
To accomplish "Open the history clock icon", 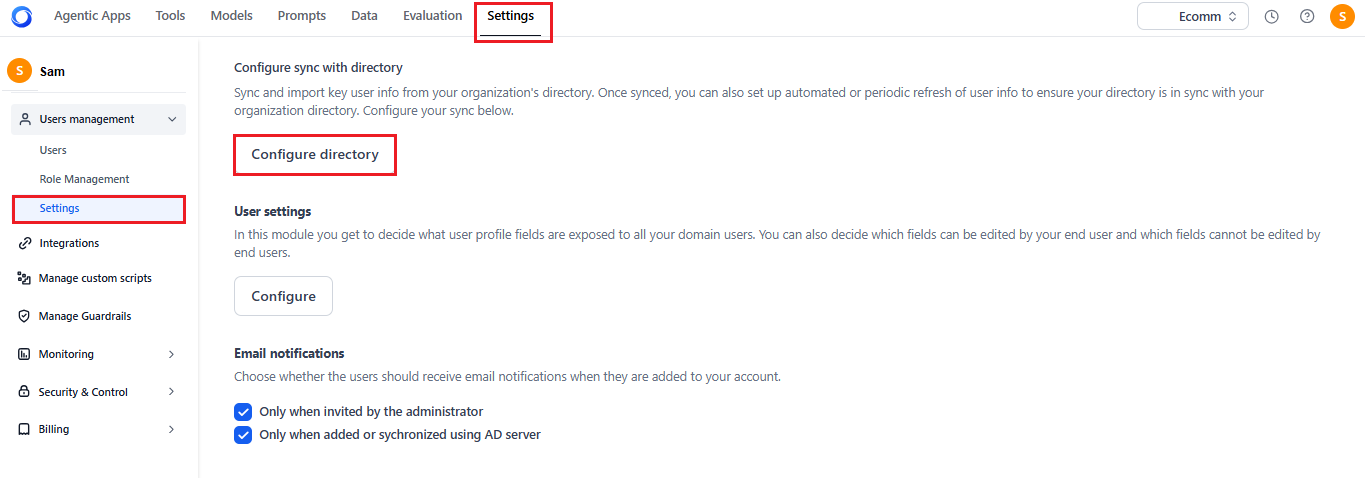I will point(1272,16).
